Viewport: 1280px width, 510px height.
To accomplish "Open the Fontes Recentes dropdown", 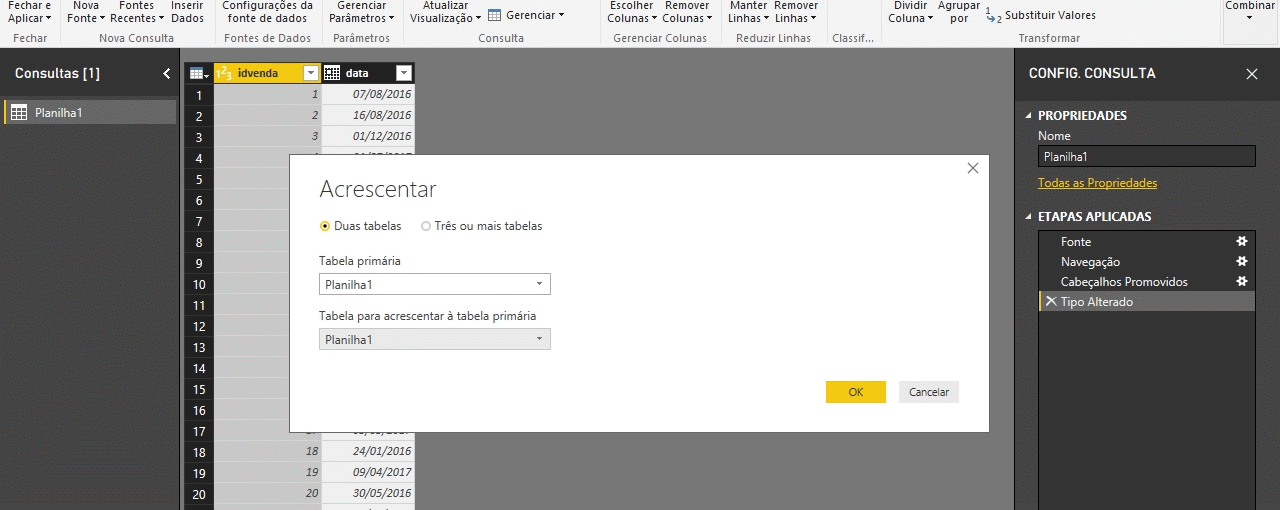I will click(137, 12).
